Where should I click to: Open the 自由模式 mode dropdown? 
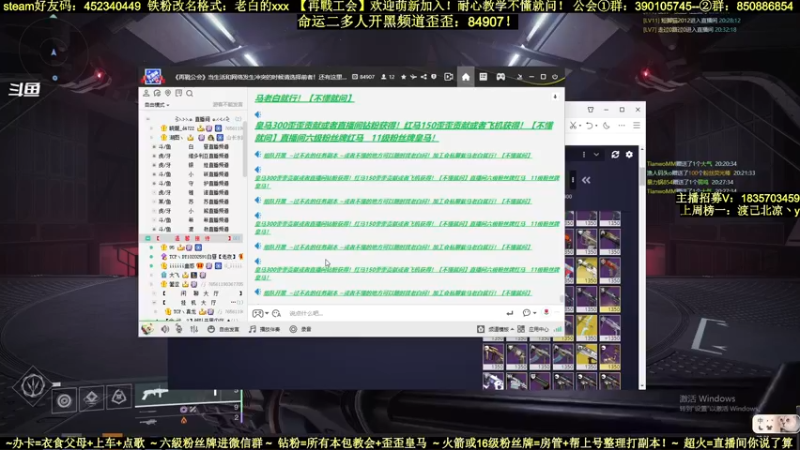(x=157, y=105)
